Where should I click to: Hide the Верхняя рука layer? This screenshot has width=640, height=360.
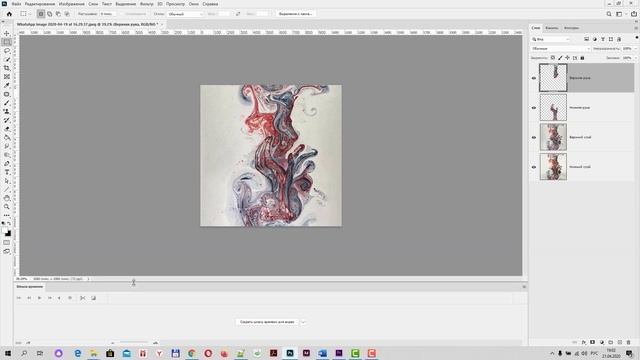(x=533, y=78)
